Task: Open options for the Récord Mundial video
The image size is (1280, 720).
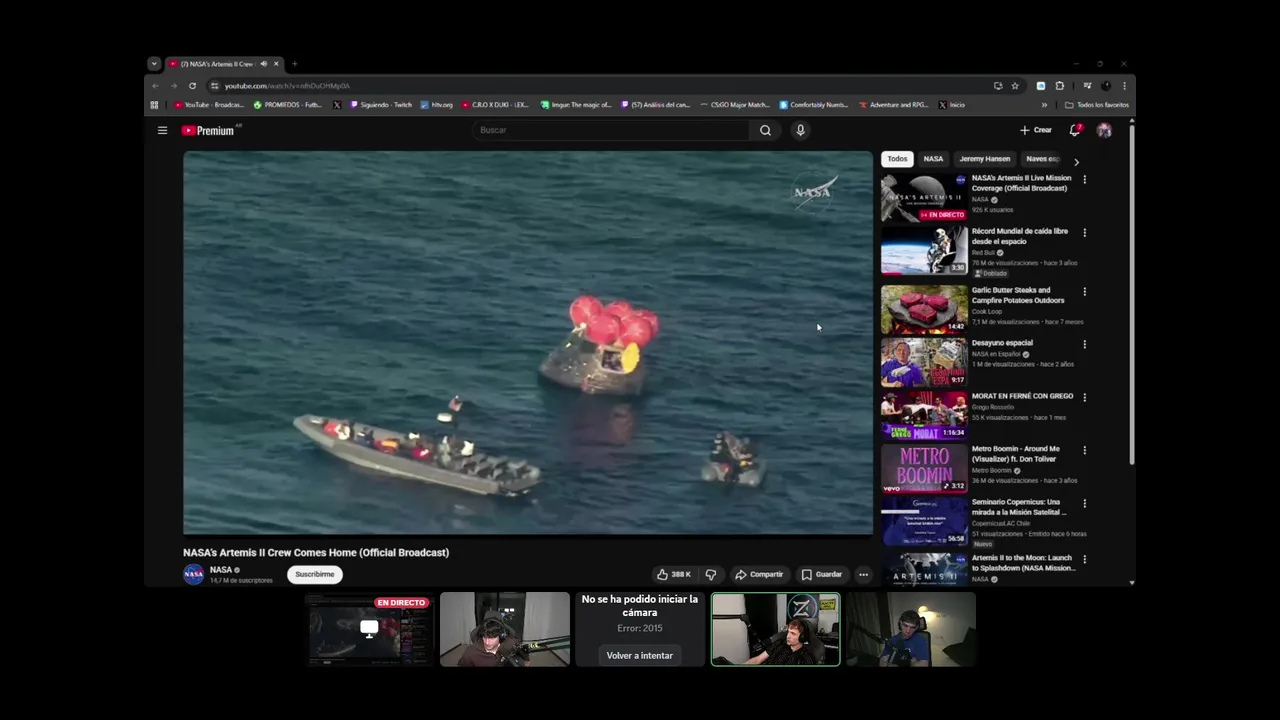Action: (1084, 233)
